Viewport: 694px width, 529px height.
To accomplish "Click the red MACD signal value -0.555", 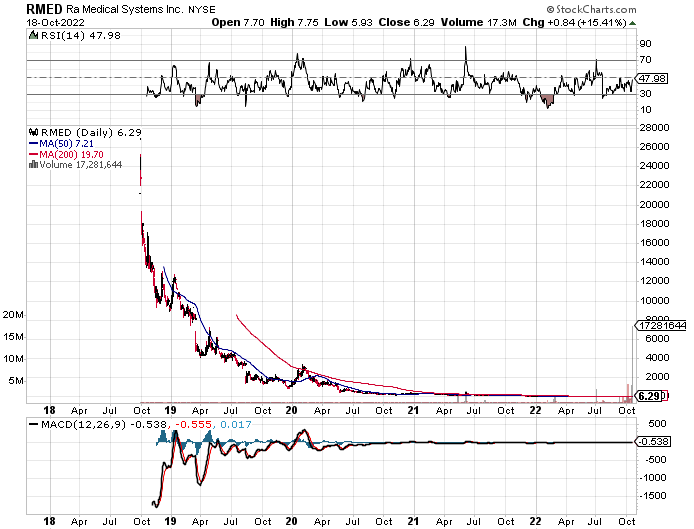I will (x=193, y=425).
